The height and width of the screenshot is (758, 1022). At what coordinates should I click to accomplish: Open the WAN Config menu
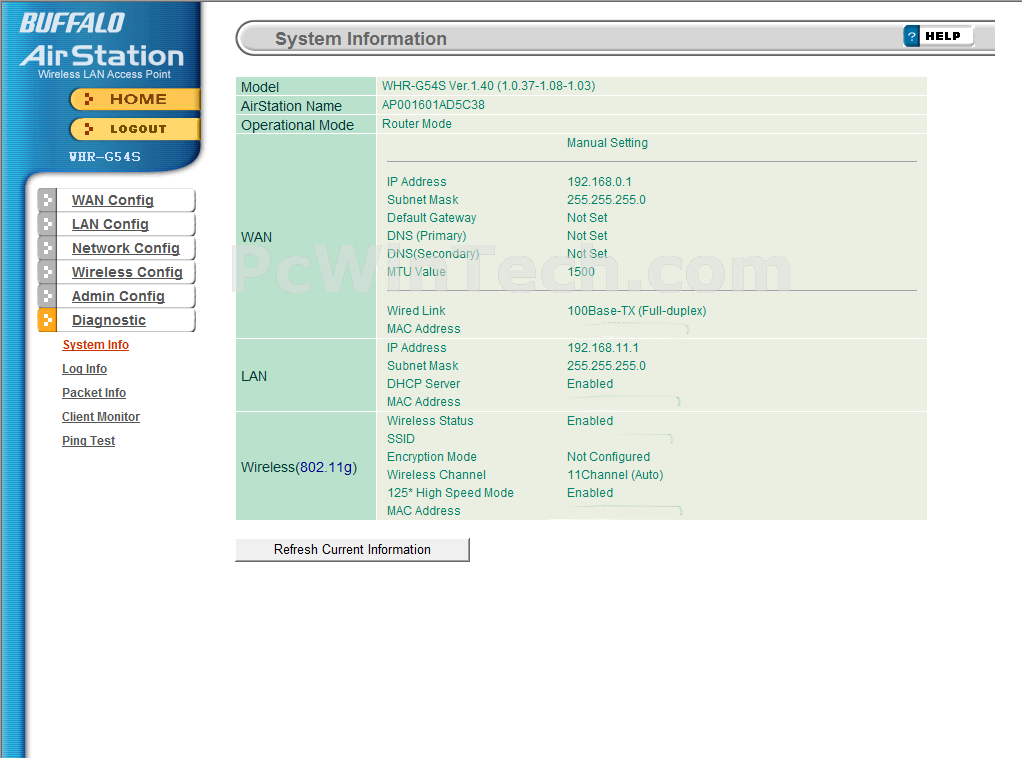point(113,200)
